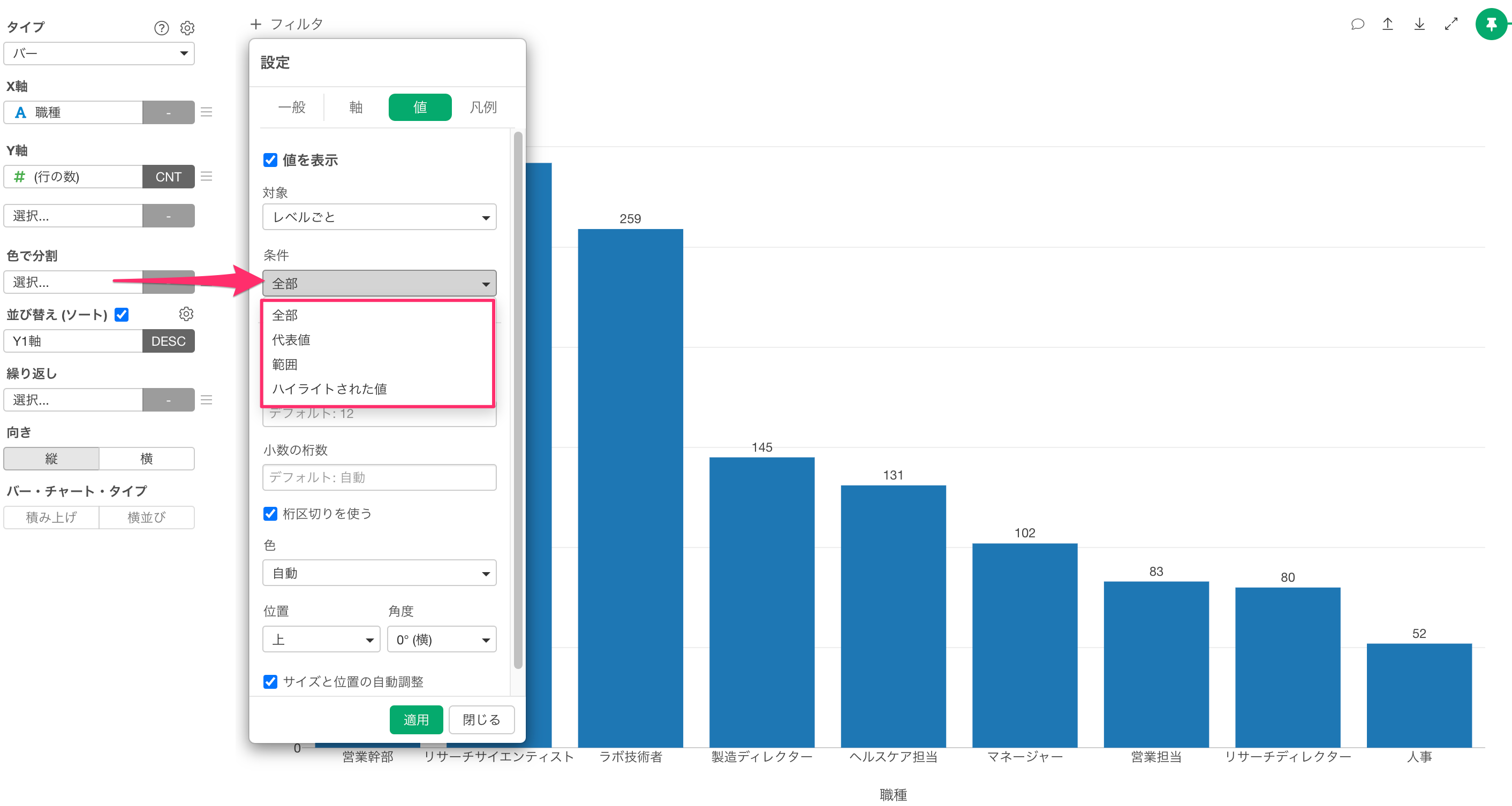Image resolution: width=1512 pixels, height=806 pixels.
Task: Click the リサーチディレクター bar labeled 80
Action: point(1288,667)
